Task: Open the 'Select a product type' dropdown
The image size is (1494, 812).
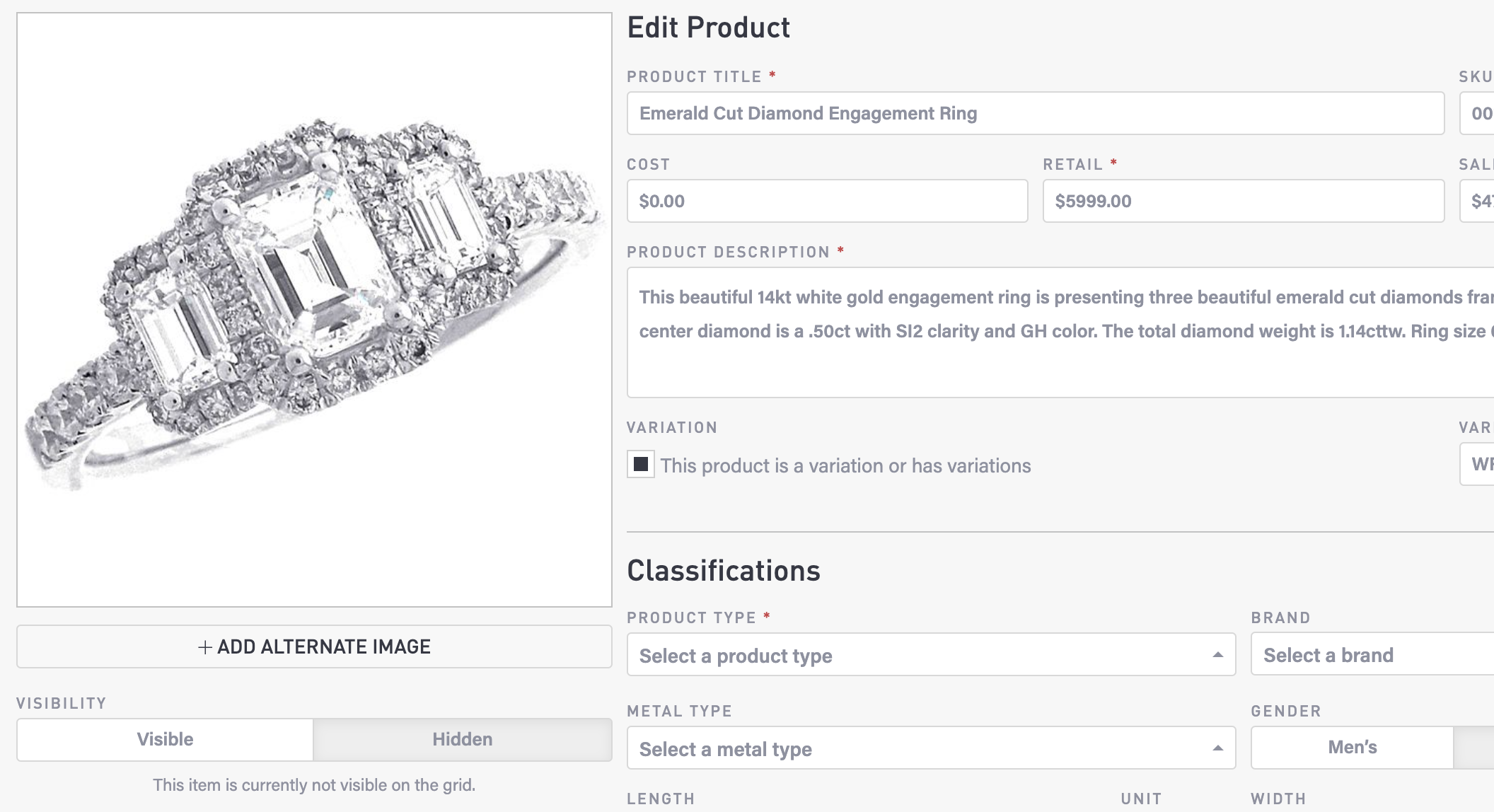Action: click(920, 655)
